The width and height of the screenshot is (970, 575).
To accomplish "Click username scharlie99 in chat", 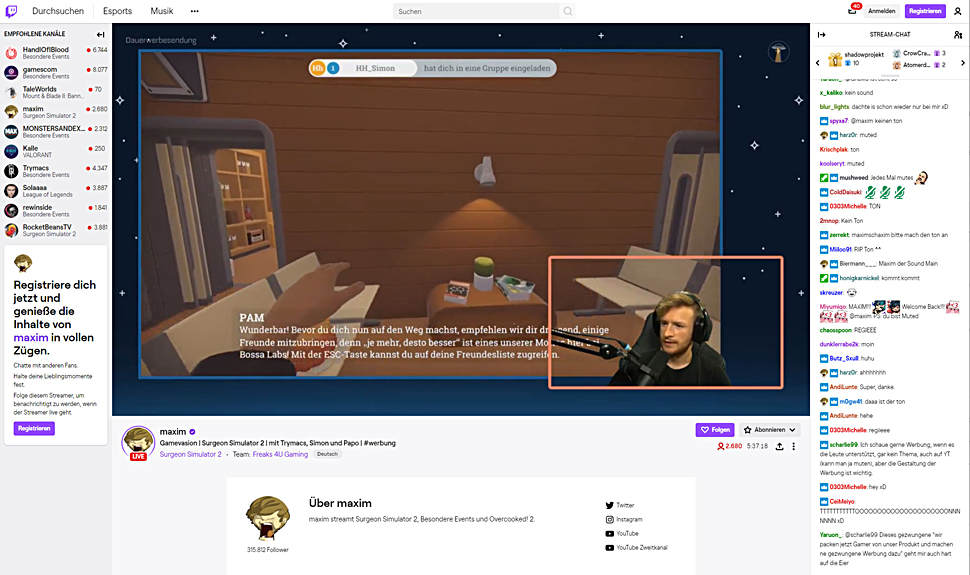I will [x=844, y=445].
